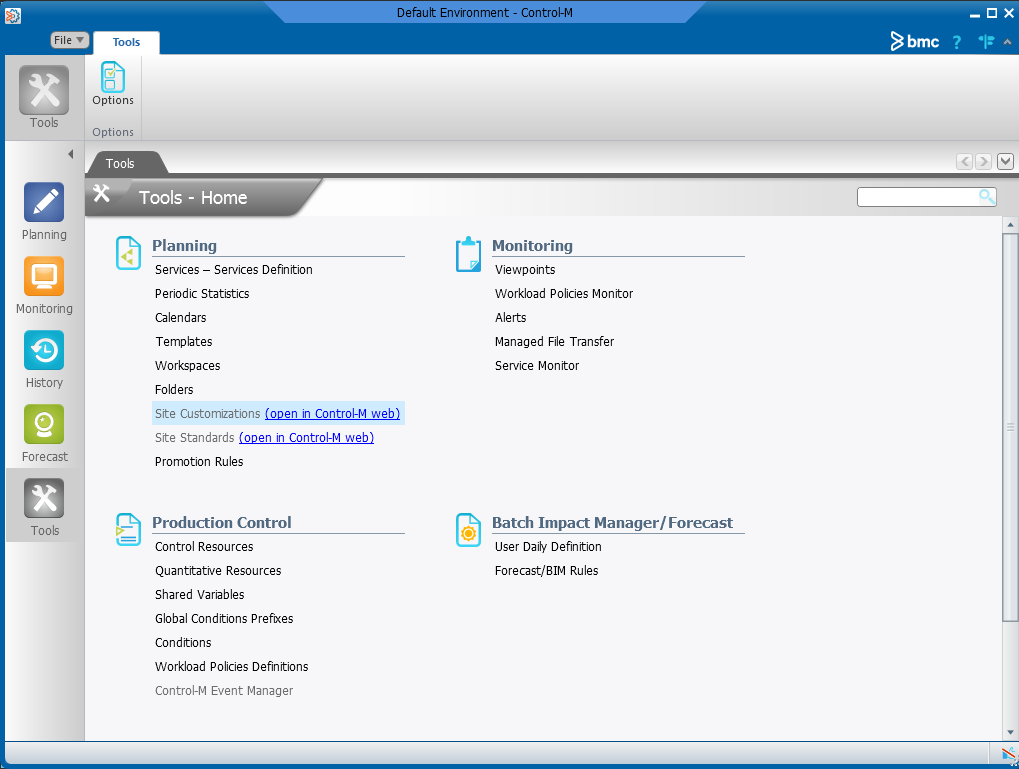Click the Site Standards label text

[195, 438]
